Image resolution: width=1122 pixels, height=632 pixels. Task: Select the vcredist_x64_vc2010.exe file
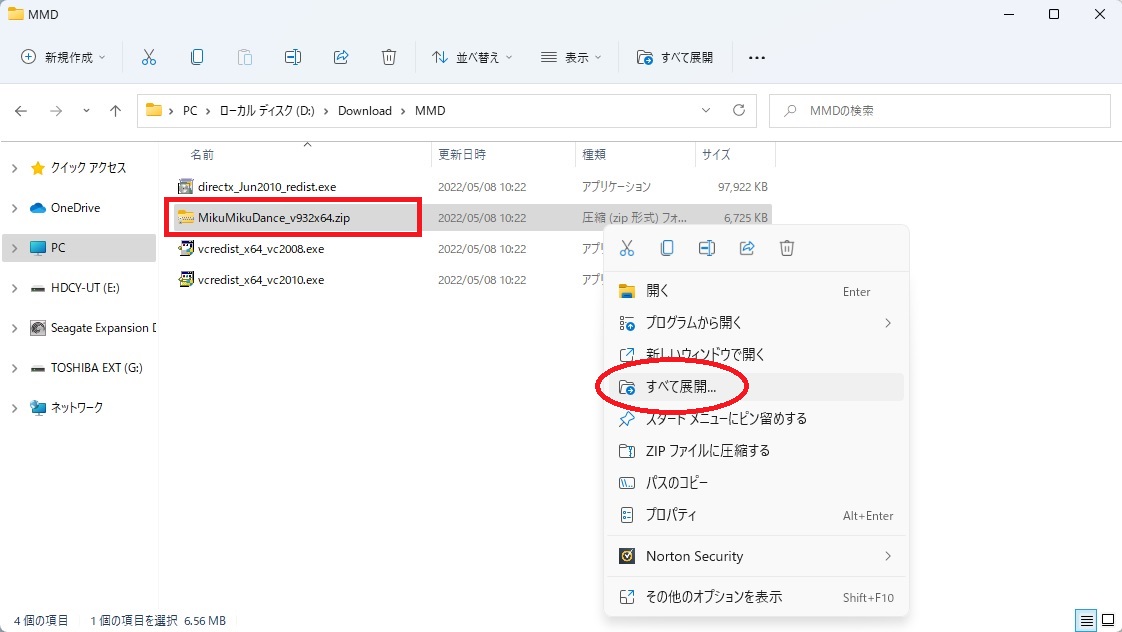pos(260,280)
